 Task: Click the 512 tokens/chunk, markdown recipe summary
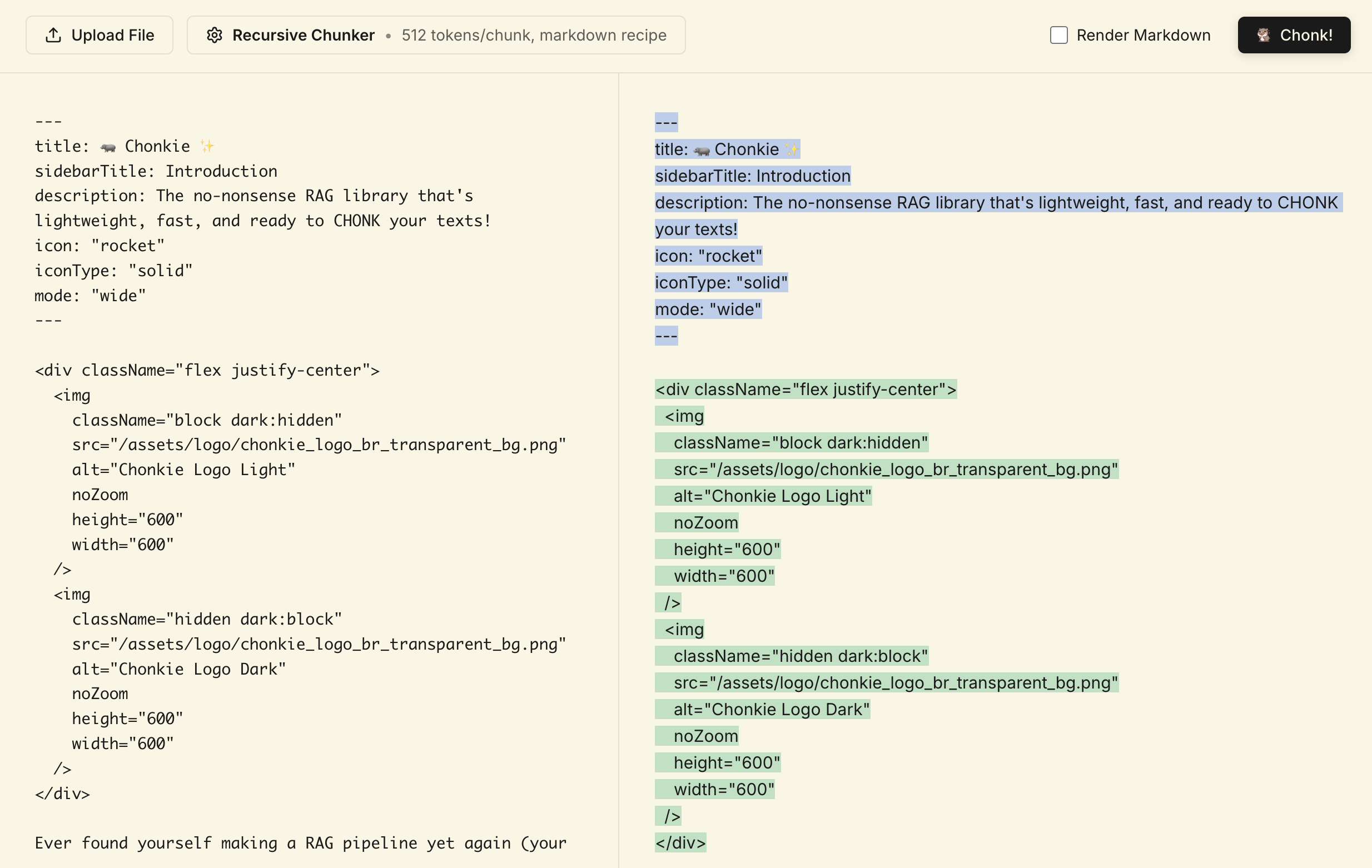pos(533,35)
